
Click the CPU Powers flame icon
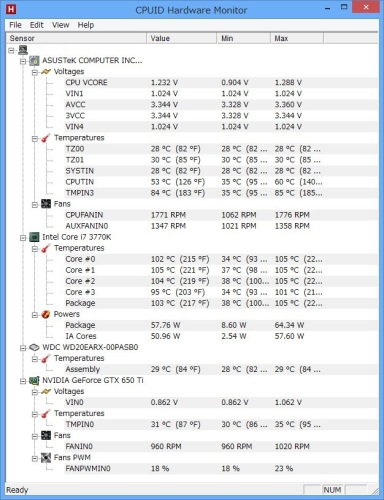coord(46,314)
